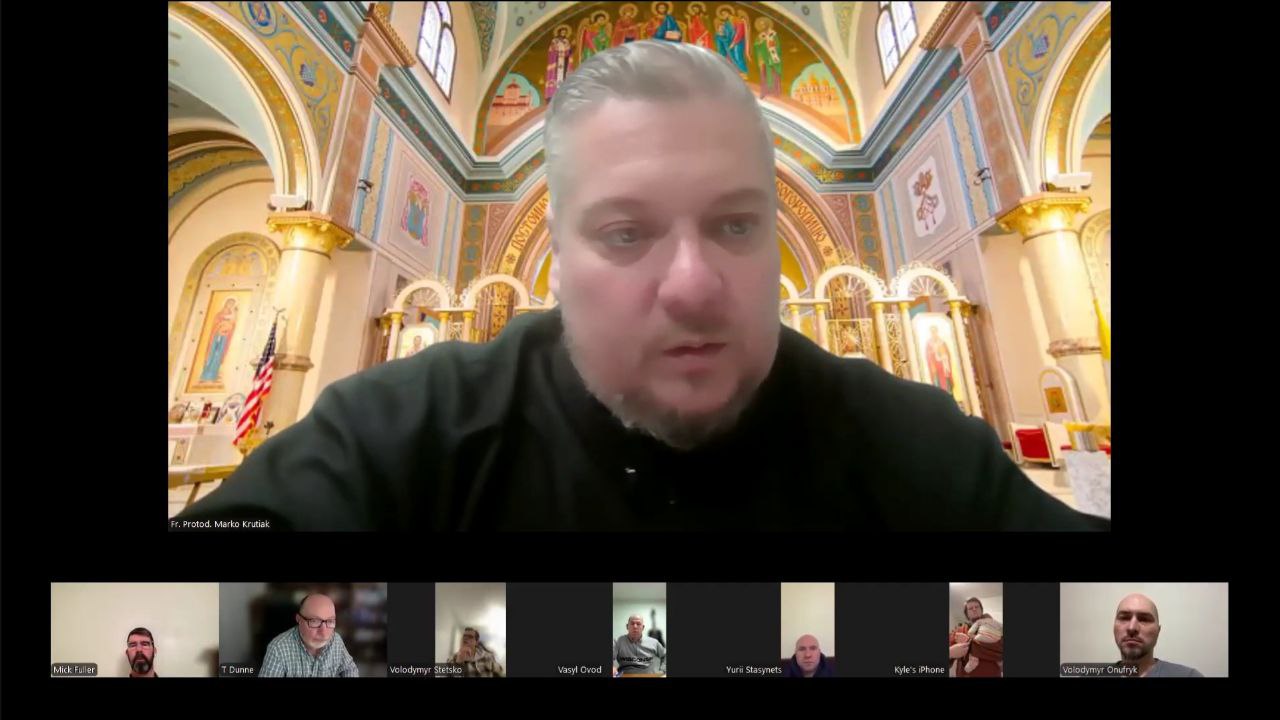Click the 'Kyle's iPhone' name label

(919, 670)
